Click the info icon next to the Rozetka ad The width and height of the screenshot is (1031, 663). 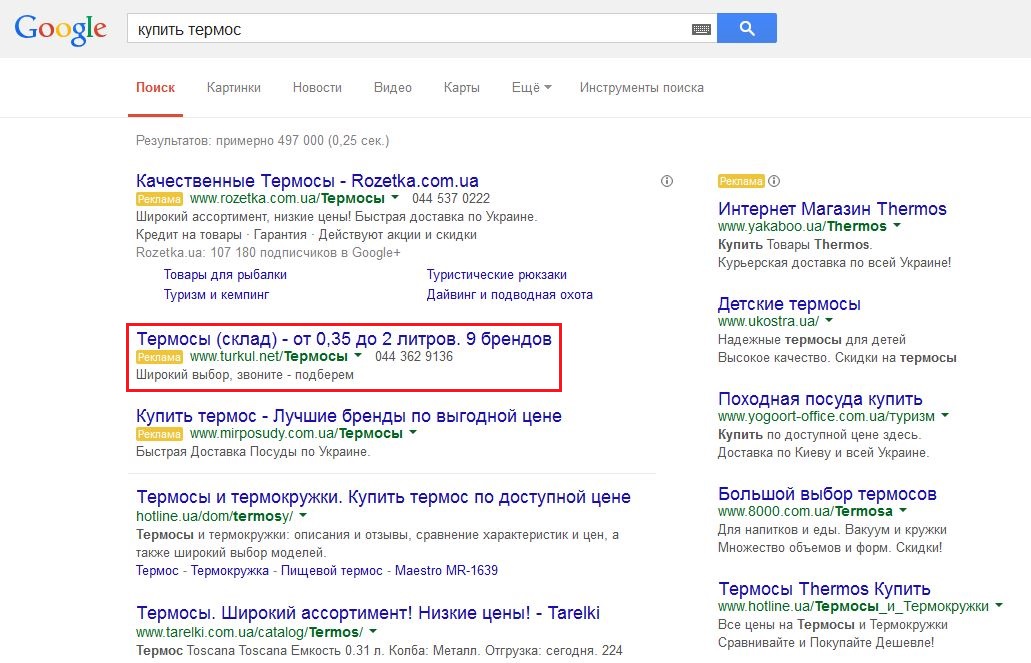click(667, 180)
